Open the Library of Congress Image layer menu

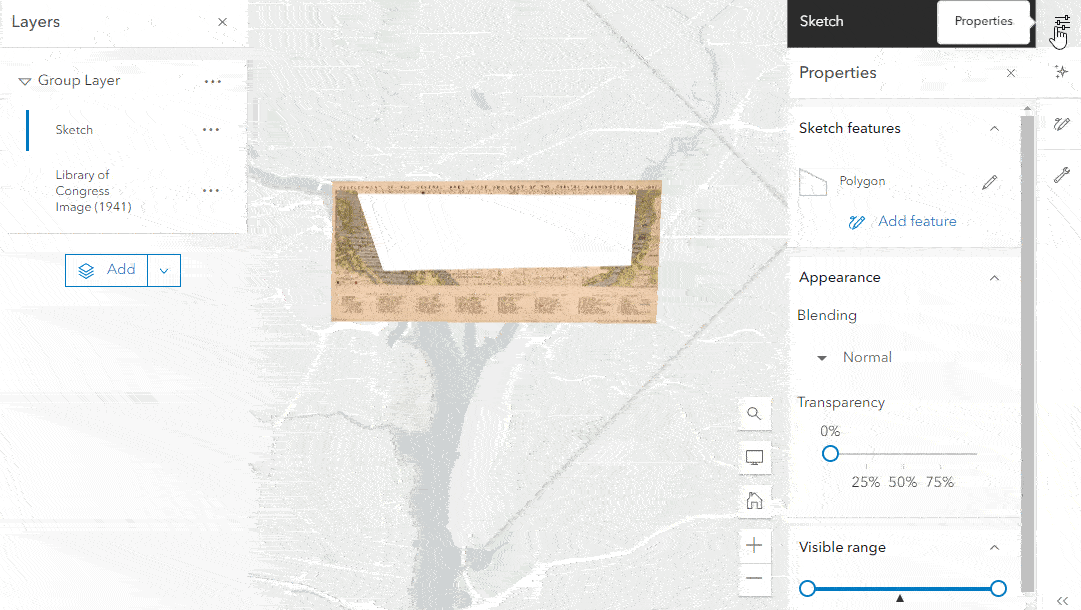tap(211, 190)
